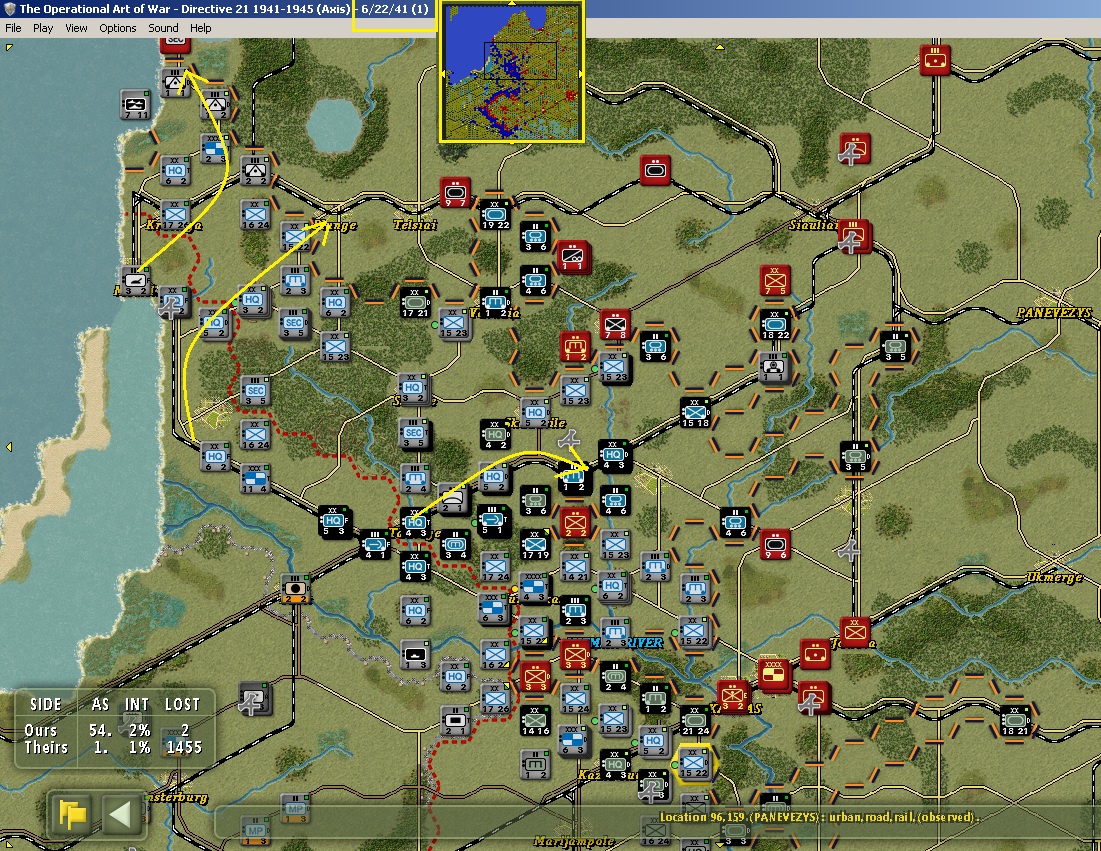Open the View menu
1101x851 pixels.
pos(76,28)
